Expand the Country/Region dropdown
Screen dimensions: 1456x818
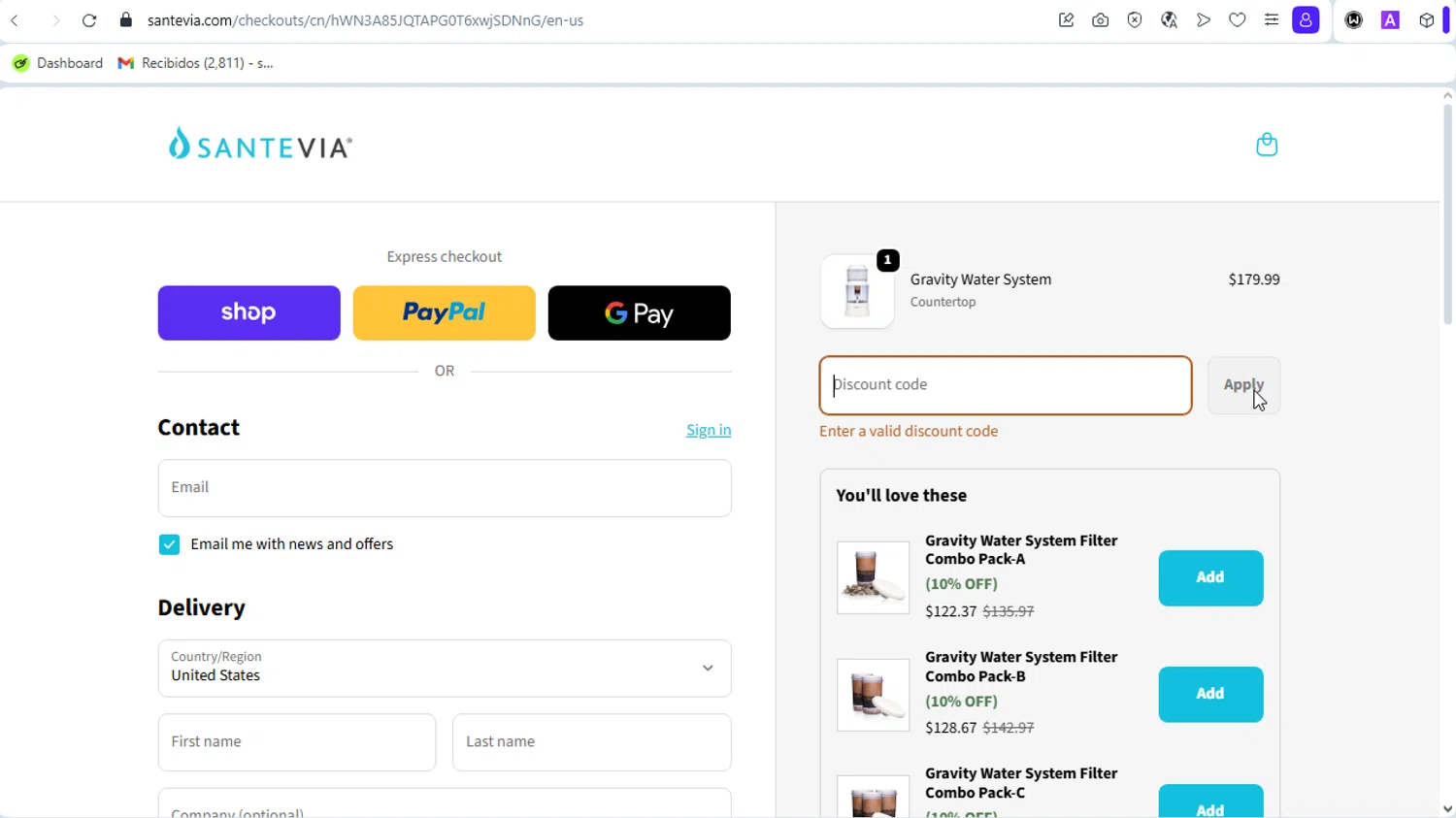pyautogui.click(x=445, y=668)
